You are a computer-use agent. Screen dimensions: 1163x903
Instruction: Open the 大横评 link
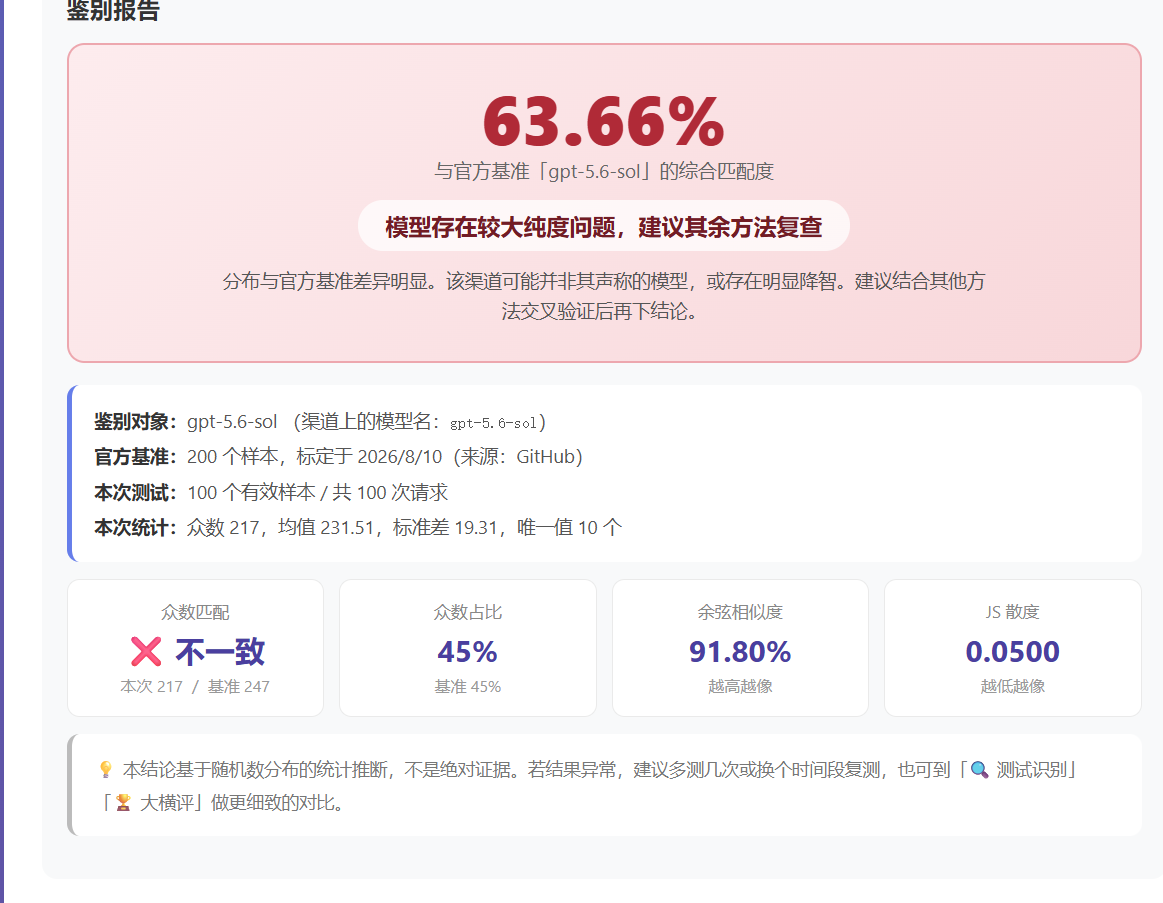pyautogui.click(x=166, y=802)
